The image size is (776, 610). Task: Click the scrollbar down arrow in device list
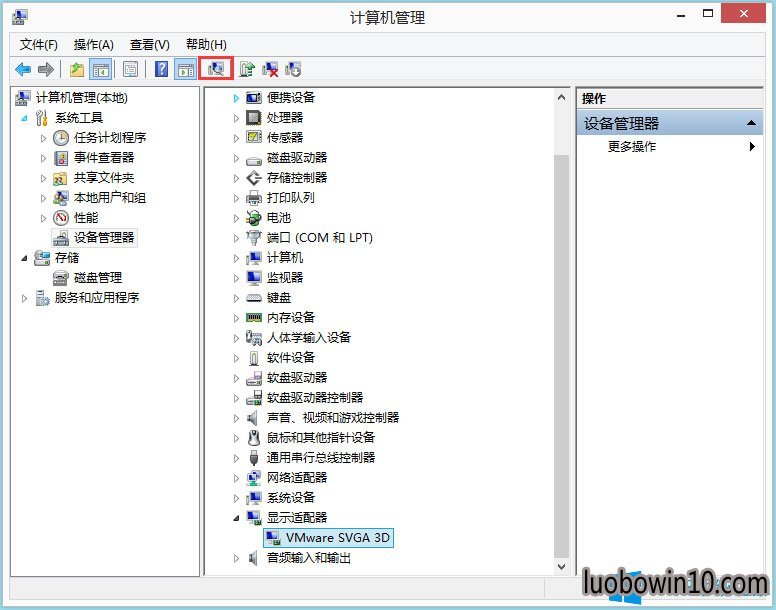click(x=561, y=566)
